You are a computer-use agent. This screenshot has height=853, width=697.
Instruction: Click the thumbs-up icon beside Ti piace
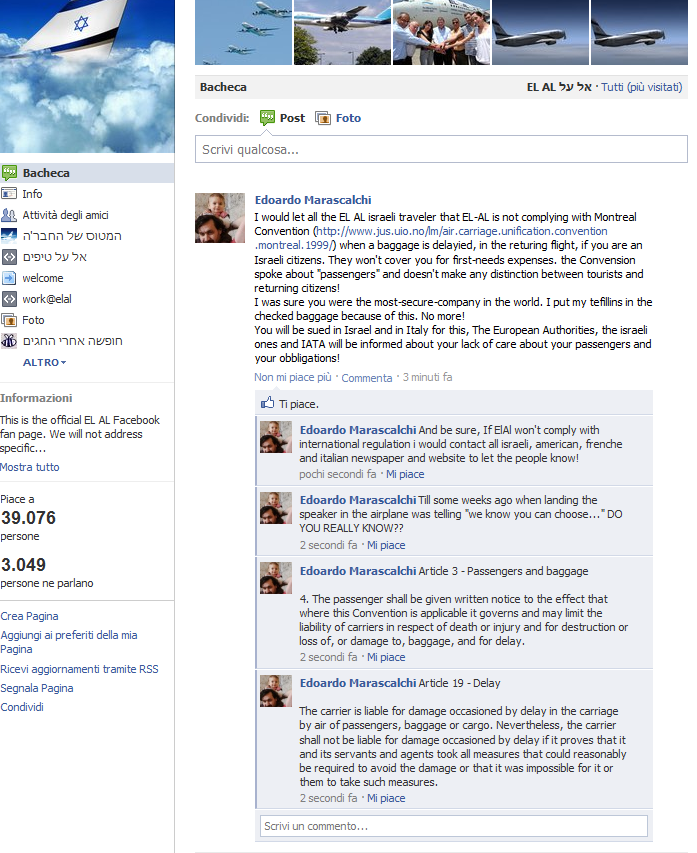tap(267, 403)
